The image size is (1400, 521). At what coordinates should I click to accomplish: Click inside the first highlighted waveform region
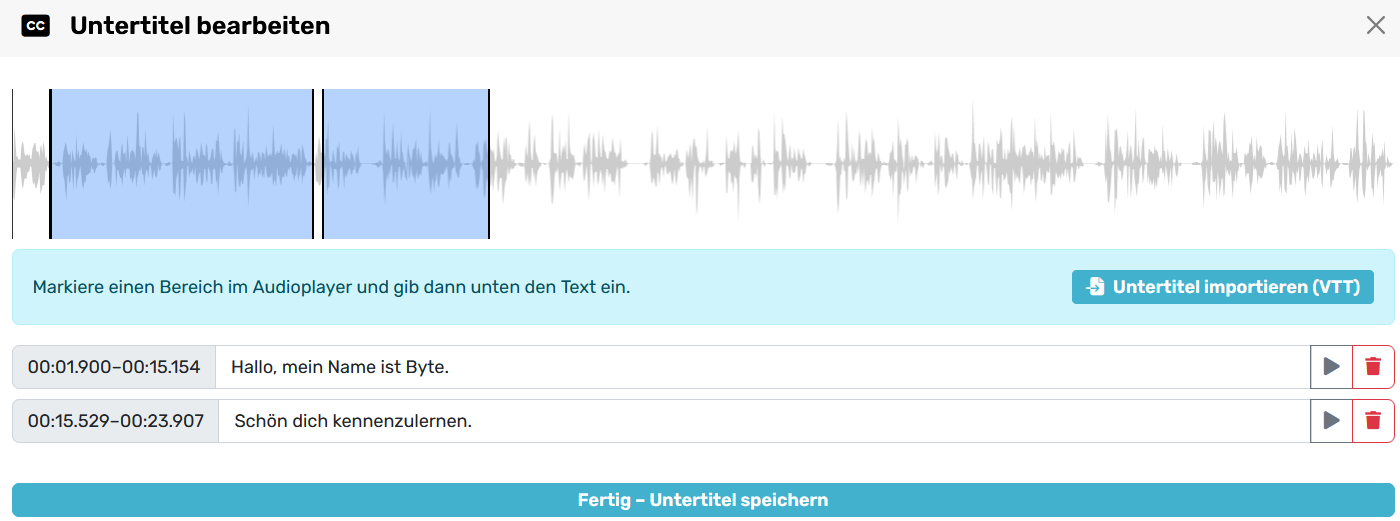(x=181, y=164)
